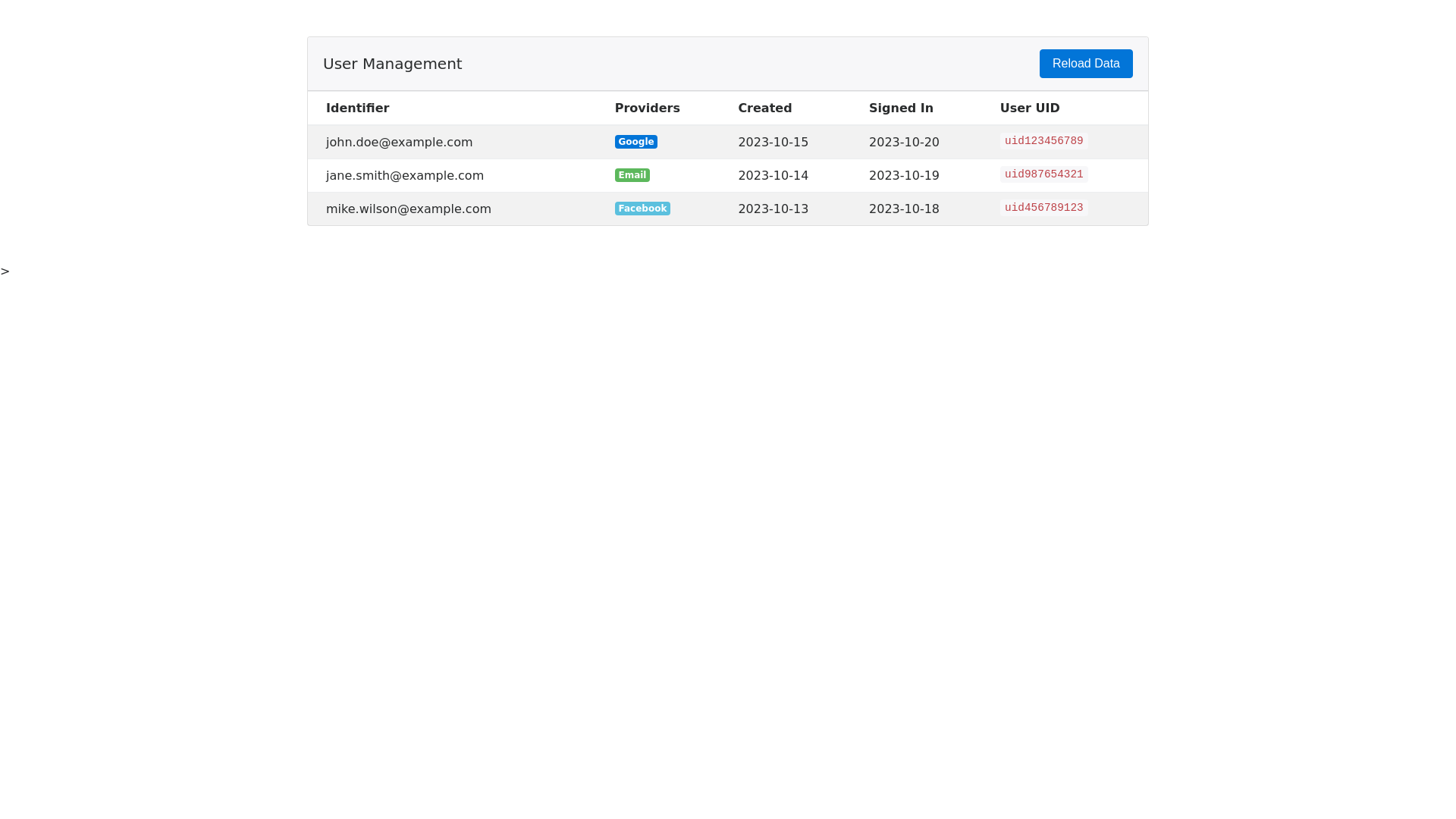This screenshot has height=819, width=1456.
Task: Select the uid987654321 code label
Action: [x=1043, y=174]
